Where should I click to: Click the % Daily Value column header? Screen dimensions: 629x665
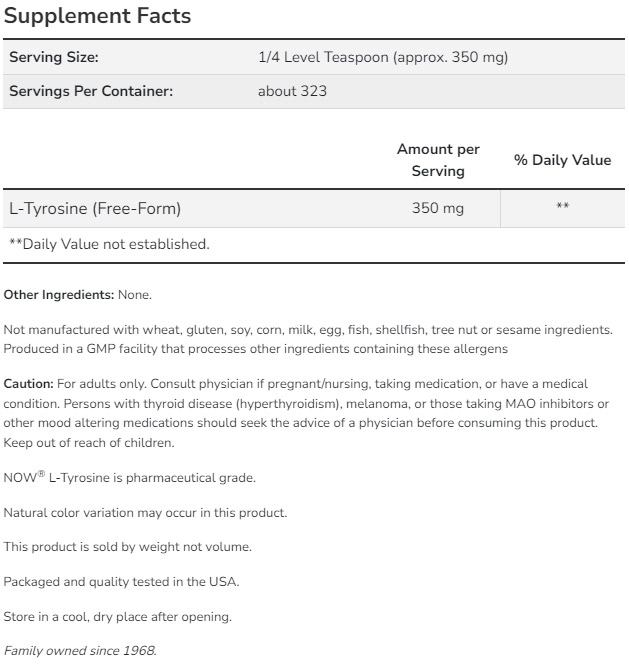[562, 160]
